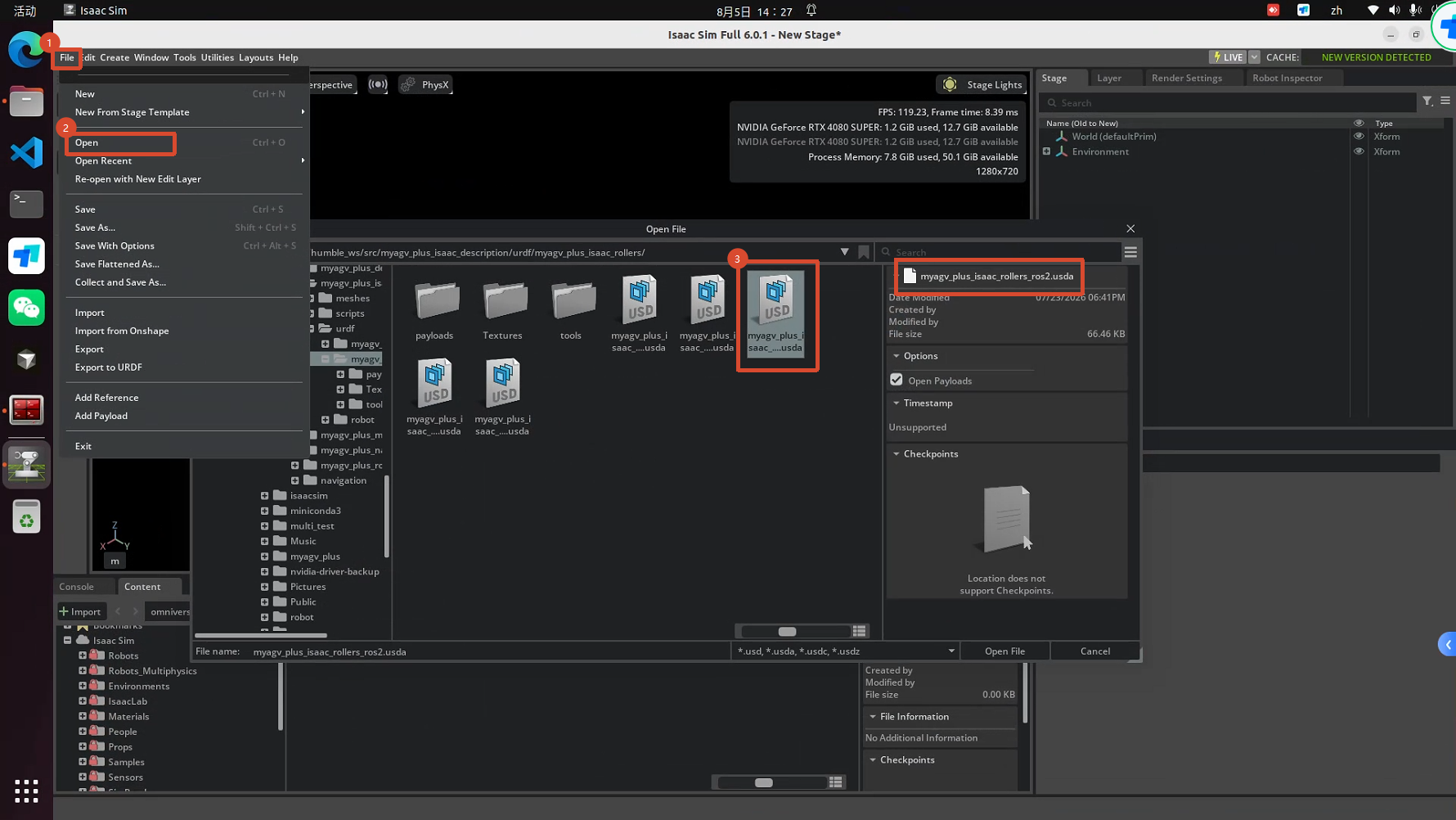Toggle LIVE sync mode
Image resolution: width=1456 pixels, height=820 pixels.
click(1228, 57)
